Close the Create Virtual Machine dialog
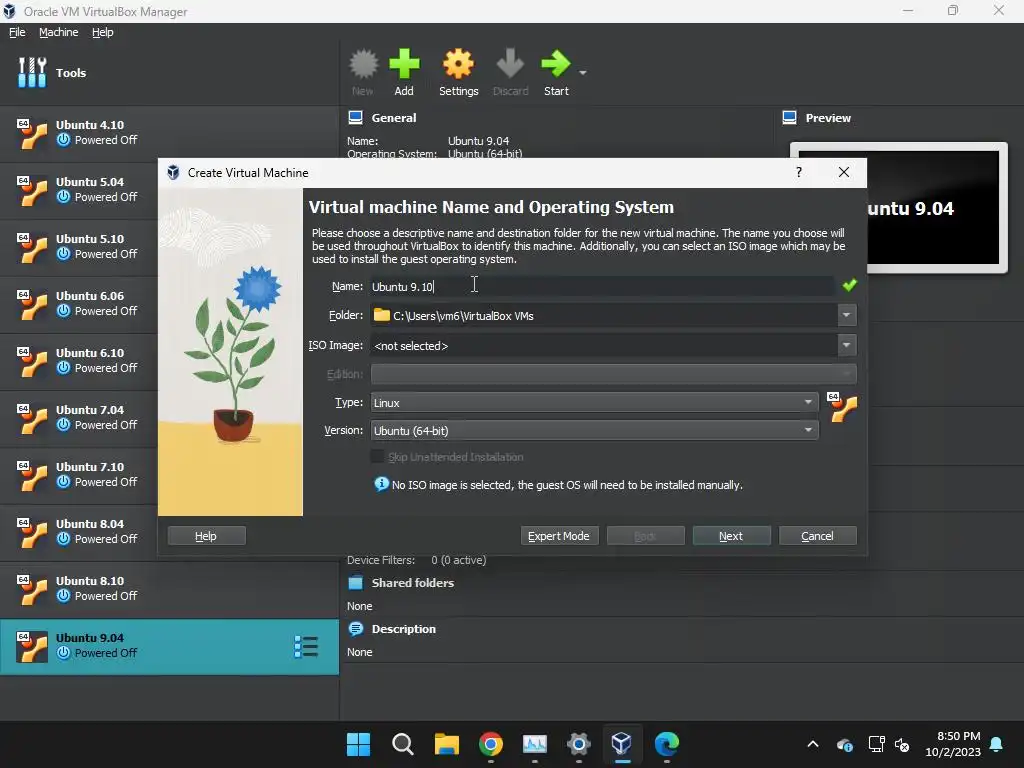This screenshot has width=1024, height=768. (x=844, y=172)
